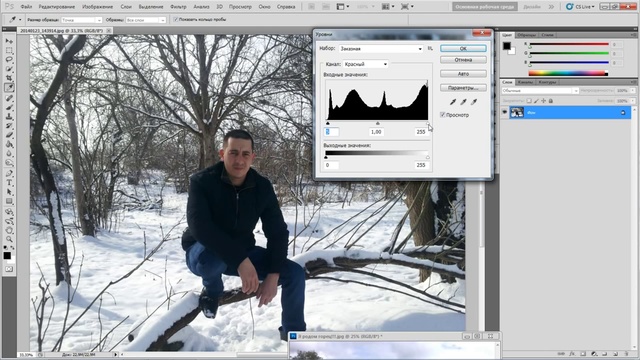Select the Blur tool

pos(9,153)
